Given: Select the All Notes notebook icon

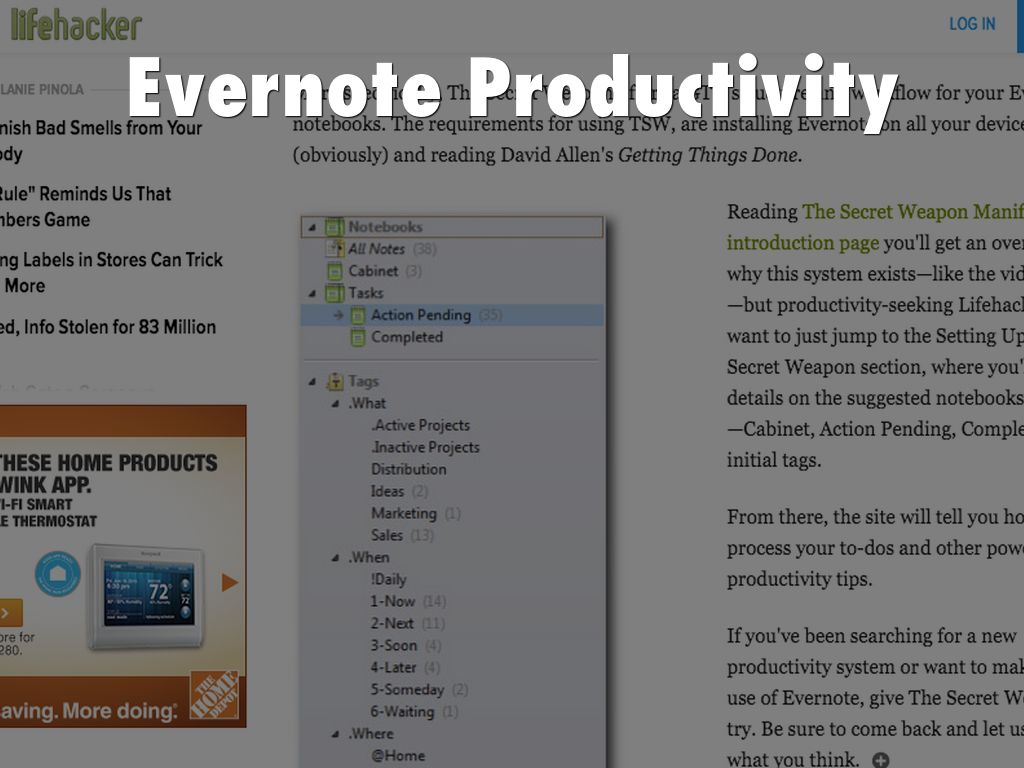Looking at the screenshot, I should [334, 249].
